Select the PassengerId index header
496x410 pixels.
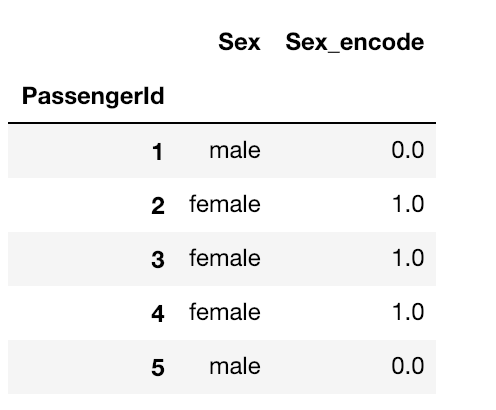(x=93, y=96)
